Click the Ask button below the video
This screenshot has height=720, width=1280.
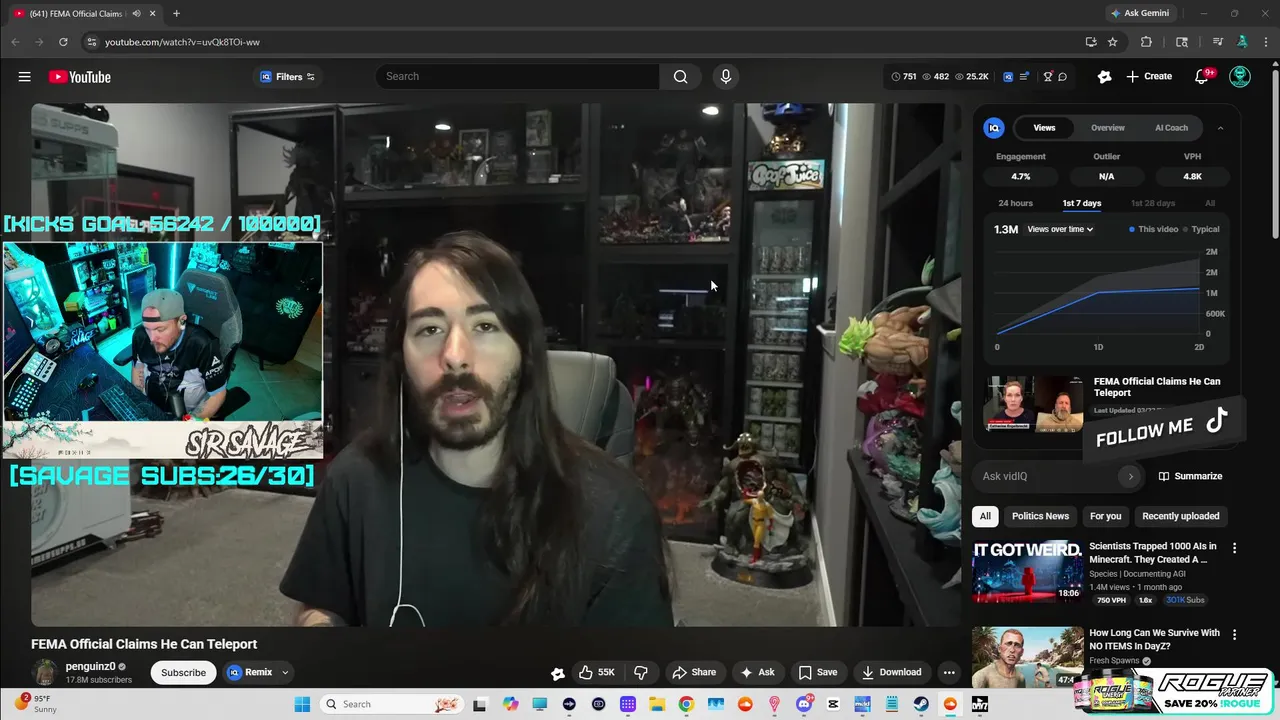click(756, 672)
